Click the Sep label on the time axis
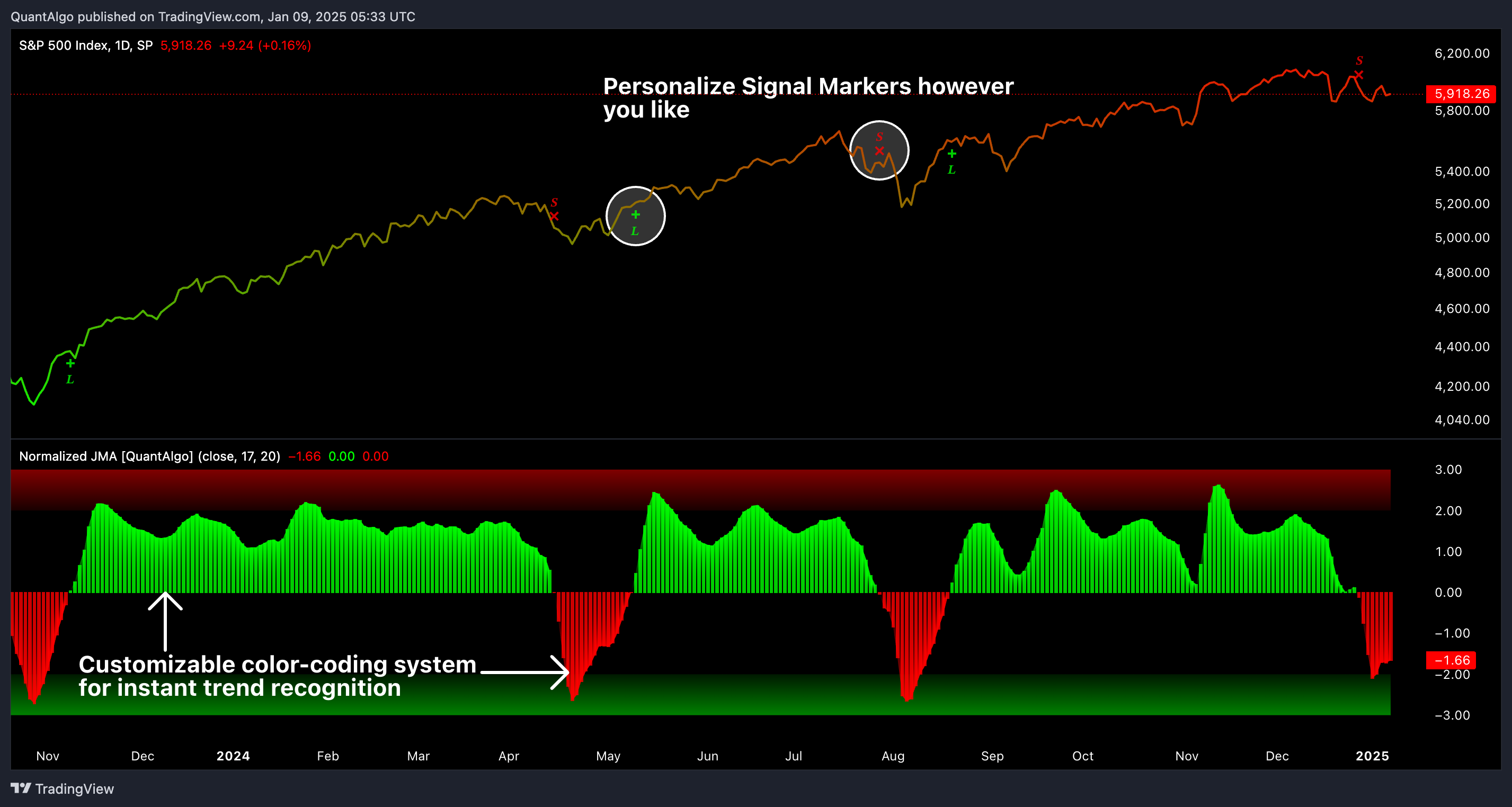This screenshot has width=1512, height=807. click(992, 756)
